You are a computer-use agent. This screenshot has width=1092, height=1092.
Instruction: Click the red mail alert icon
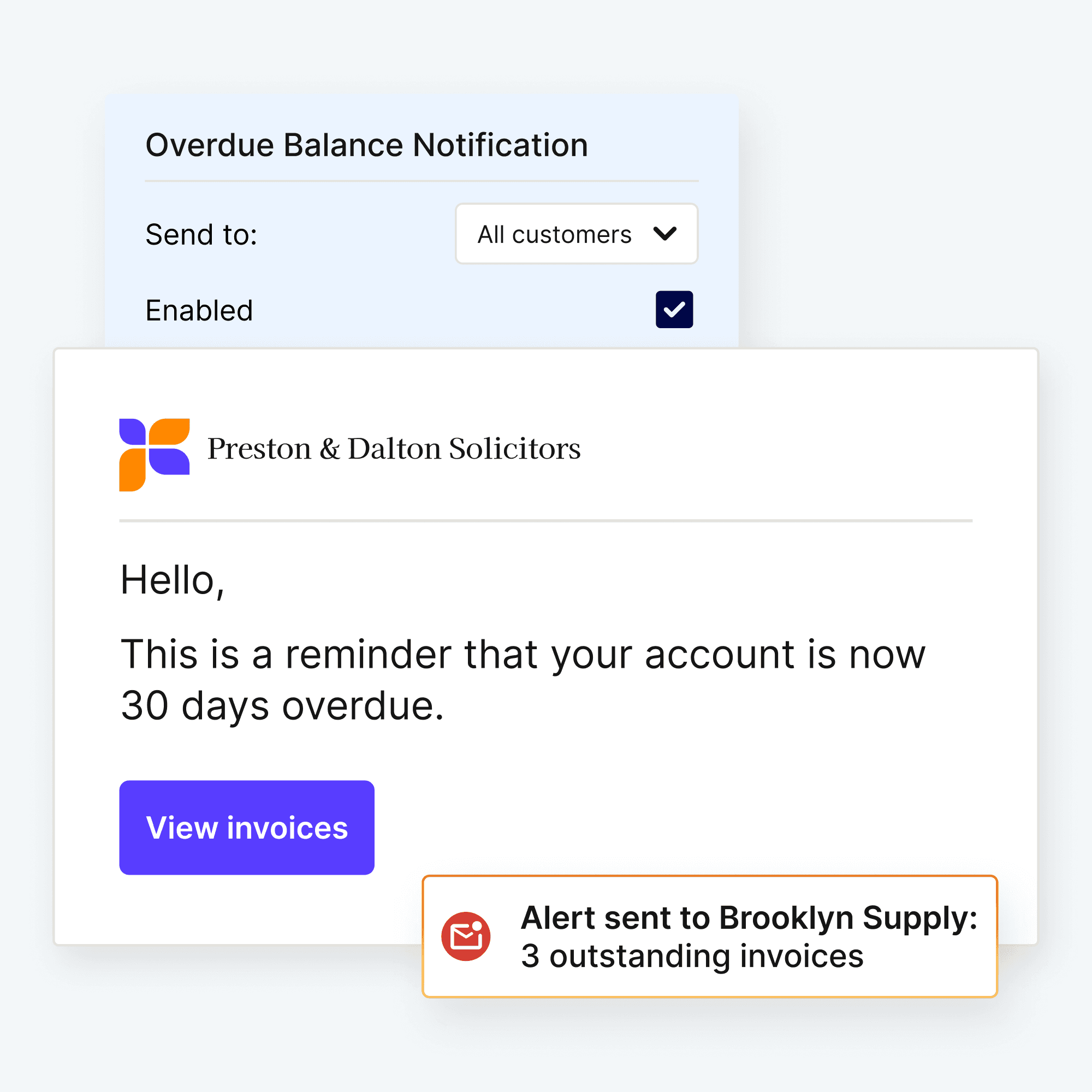466,936
